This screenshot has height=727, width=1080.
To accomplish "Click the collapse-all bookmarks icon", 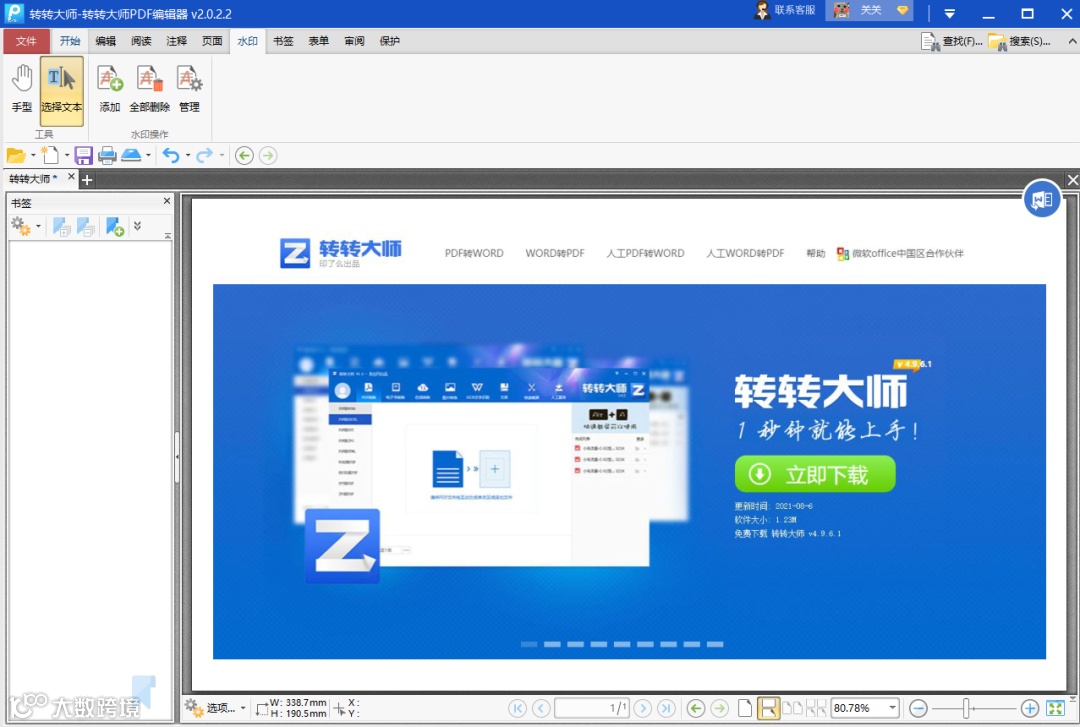I will [x=85, y=227].
